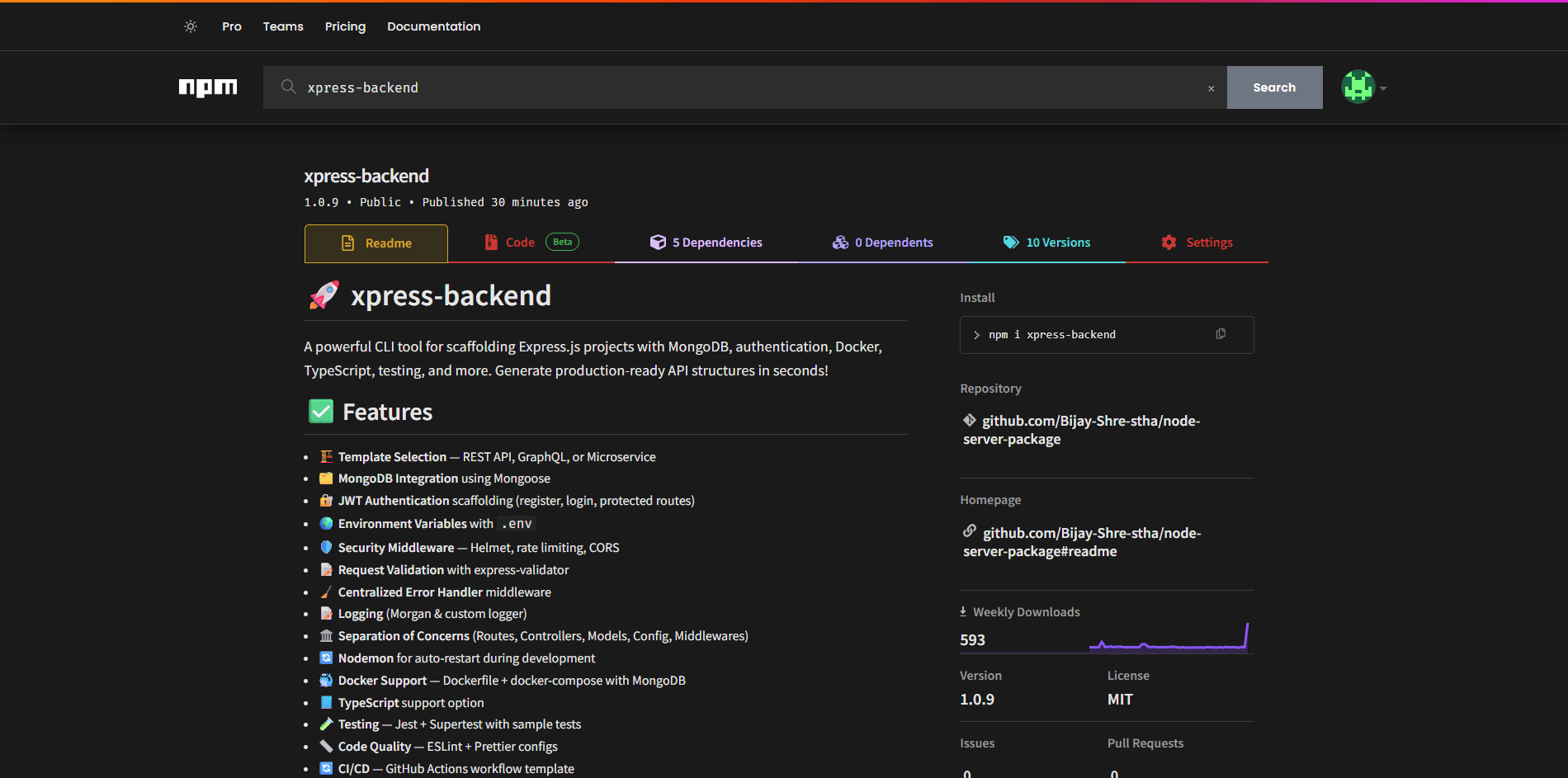
Task: Open the 0 Dependents tab
Action: (x=882, y=243)
